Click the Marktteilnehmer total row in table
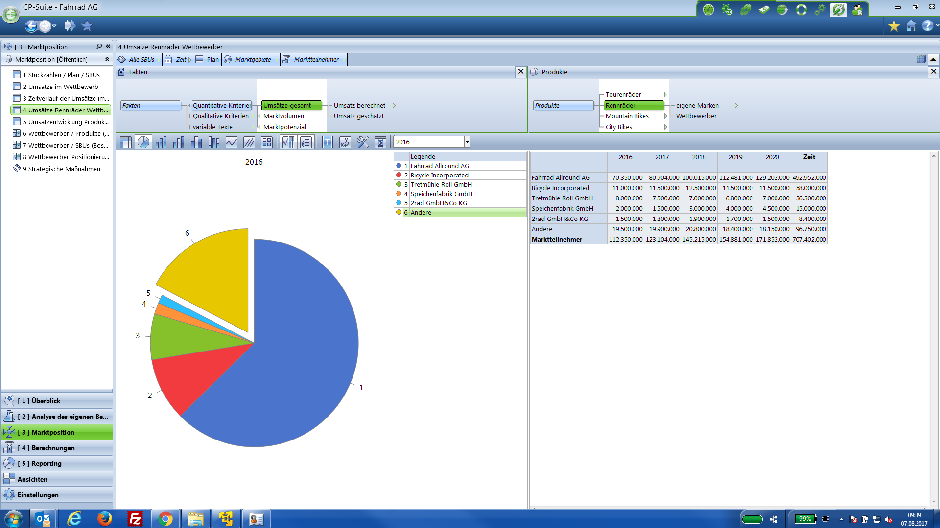Screen dimensions: 940x528 (679, 239)
